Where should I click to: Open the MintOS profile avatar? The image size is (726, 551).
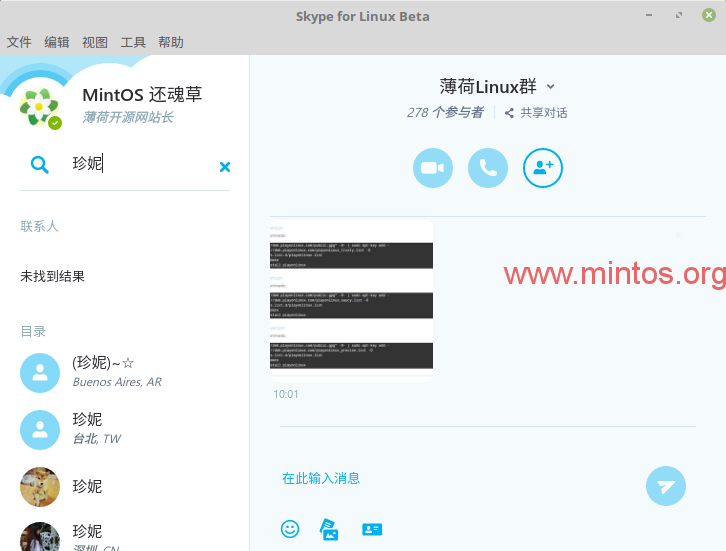click(40, 107)
